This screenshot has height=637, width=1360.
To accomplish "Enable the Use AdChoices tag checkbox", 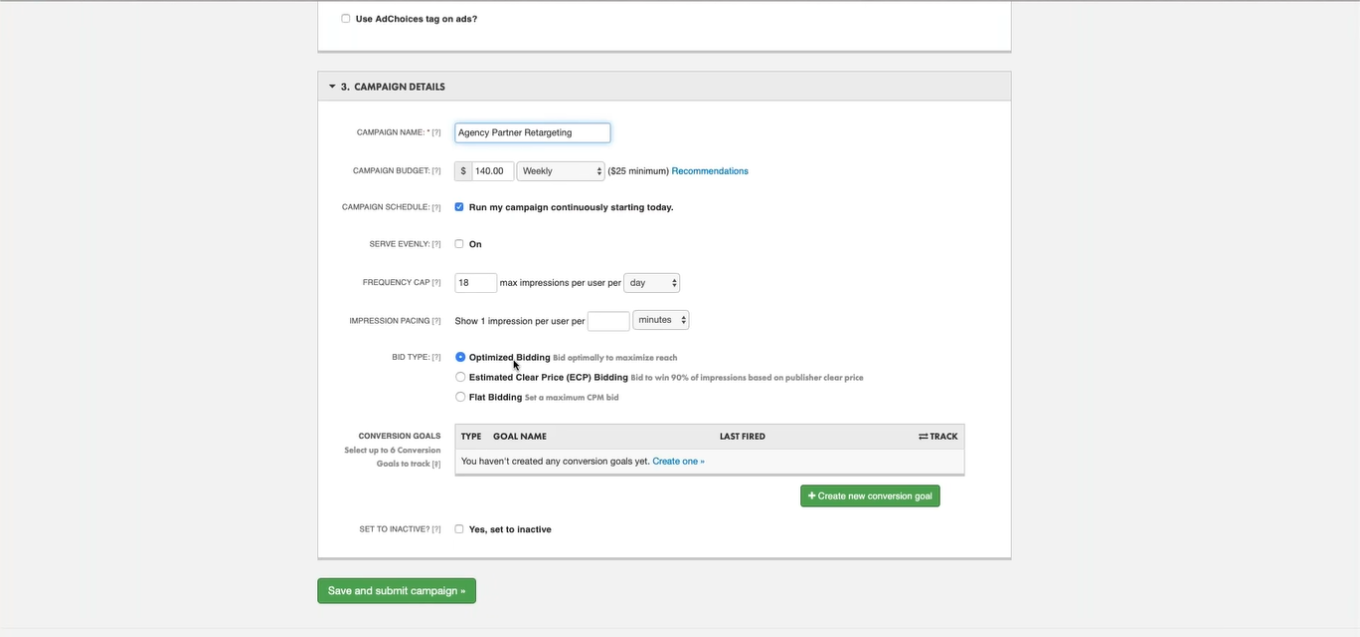I will pyautogui.click(x=346, y=19).
